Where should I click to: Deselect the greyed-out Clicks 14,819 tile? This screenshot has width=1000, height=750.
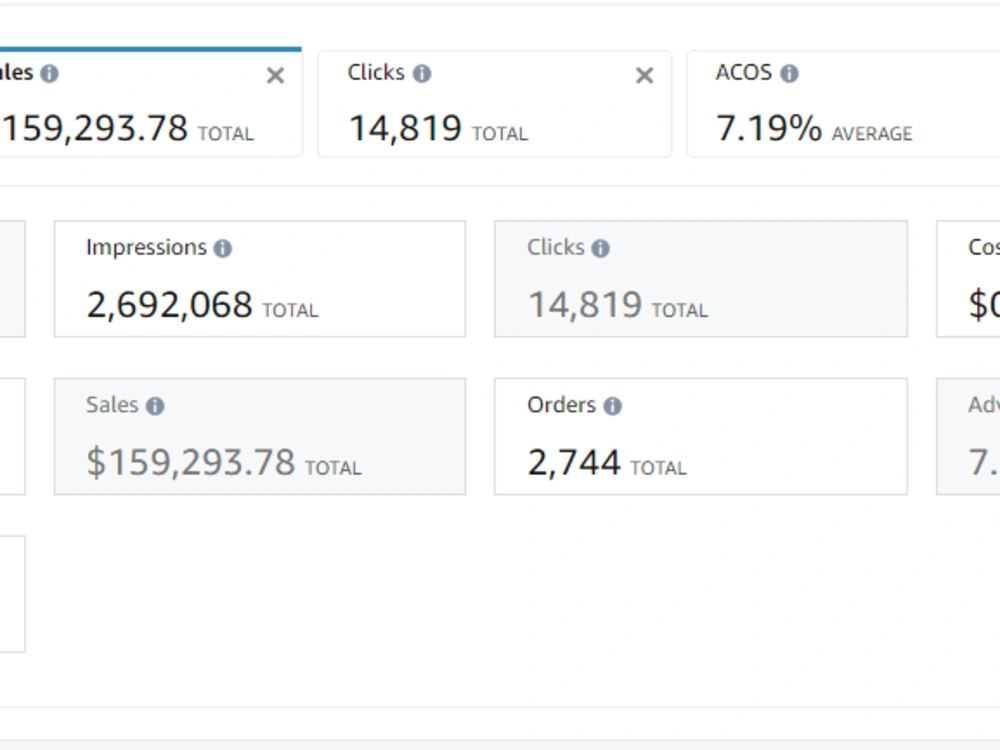pos(700,279)
